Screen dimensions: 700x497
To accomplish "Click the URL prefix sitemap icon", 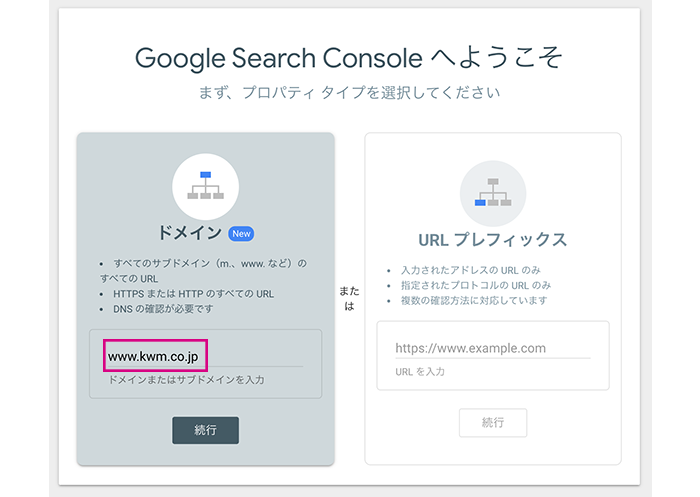I will (493, 193).
